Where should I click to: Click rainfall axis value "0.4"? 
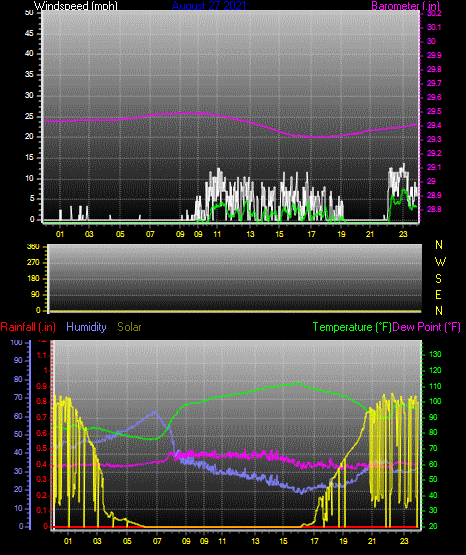[42, 464]
